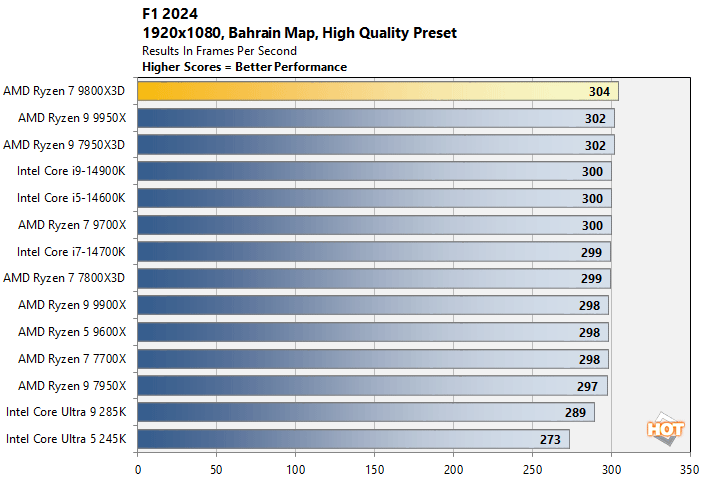Select the 'AMD Ryzen 7 7700X' label

click(x=72, y=359)
